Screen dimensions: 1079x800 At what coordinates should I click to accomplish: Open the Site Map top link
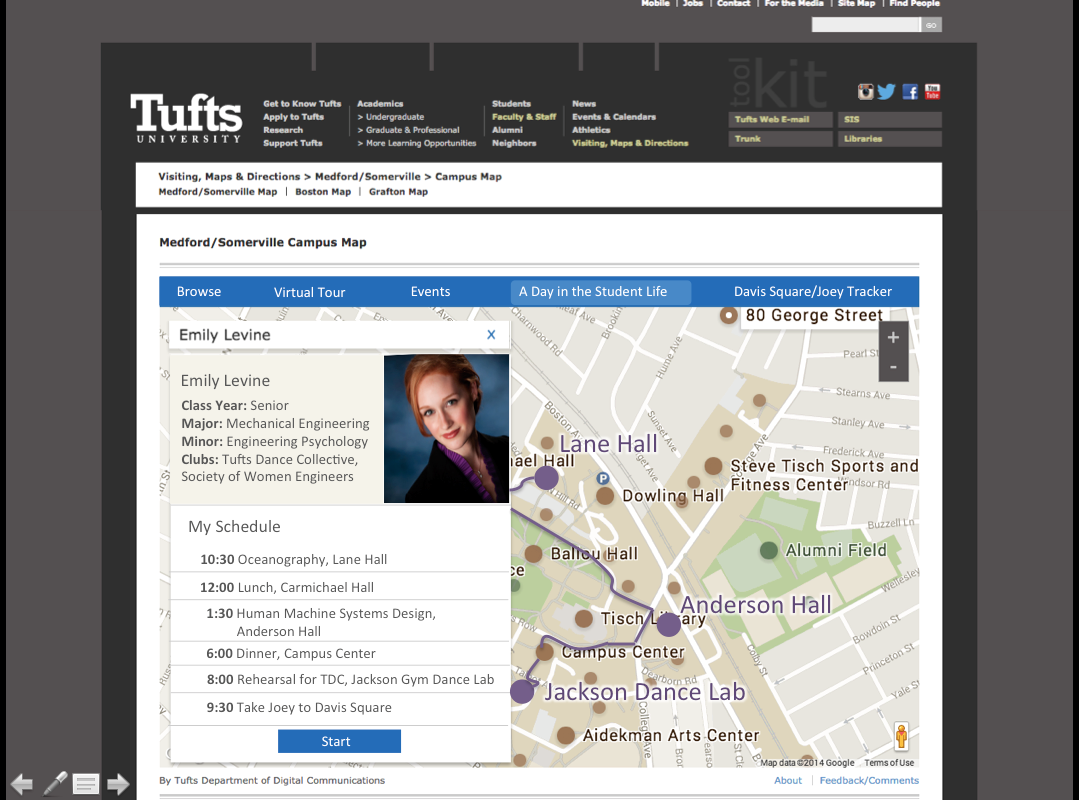point(856,3)
